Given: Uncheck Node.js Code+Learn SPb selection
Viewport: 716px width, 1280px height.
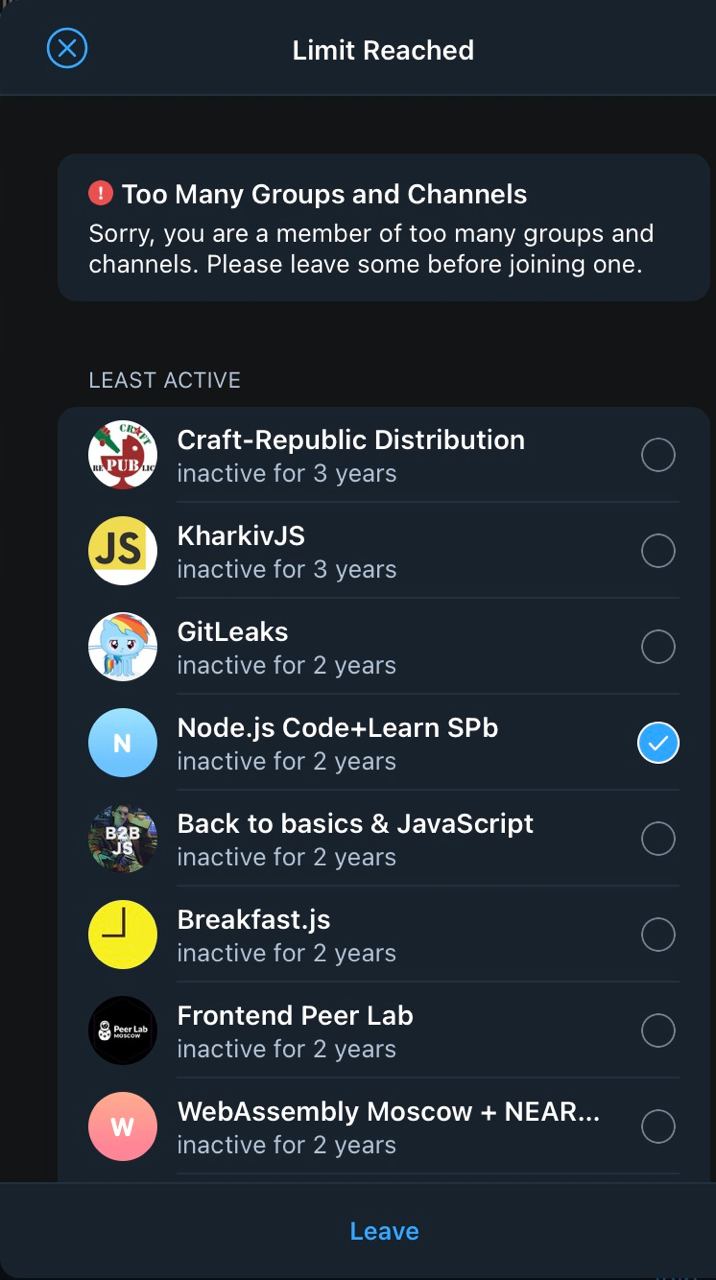Looking at the screenshot, I should click(658, 743).
